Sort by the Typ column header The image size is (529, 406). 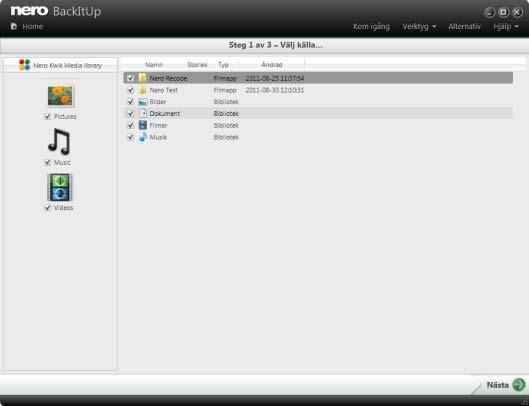pyautogui.click(x=223, y=65)
